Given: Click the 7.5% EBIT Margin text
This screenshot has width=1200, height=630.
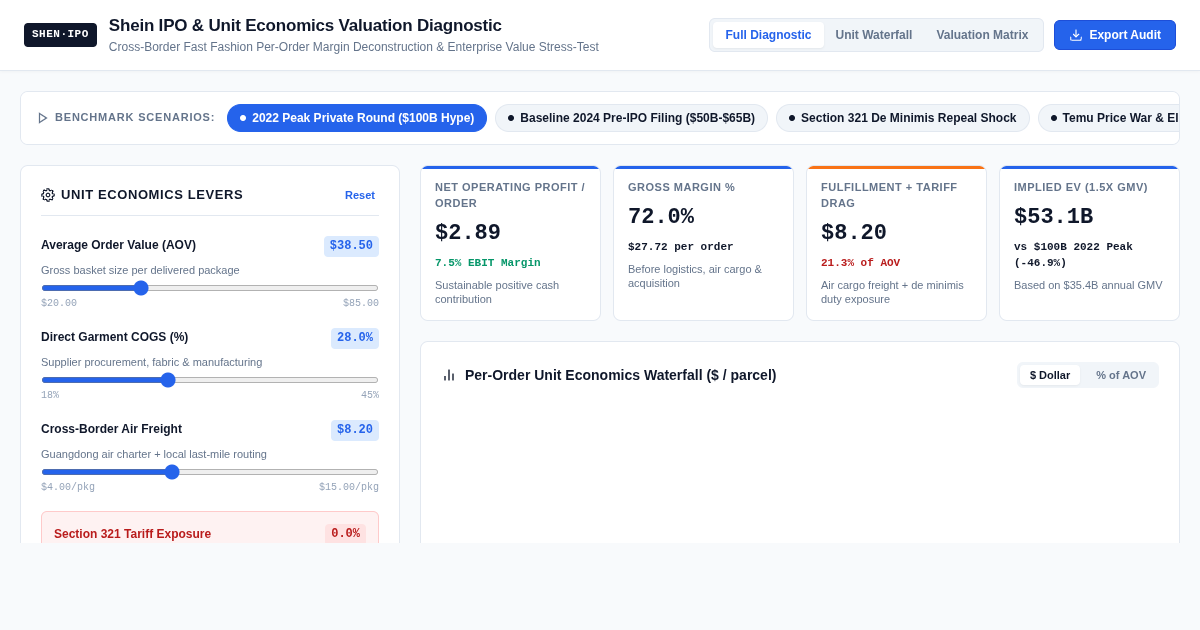Looking at the screenshot, I should 488,263.
